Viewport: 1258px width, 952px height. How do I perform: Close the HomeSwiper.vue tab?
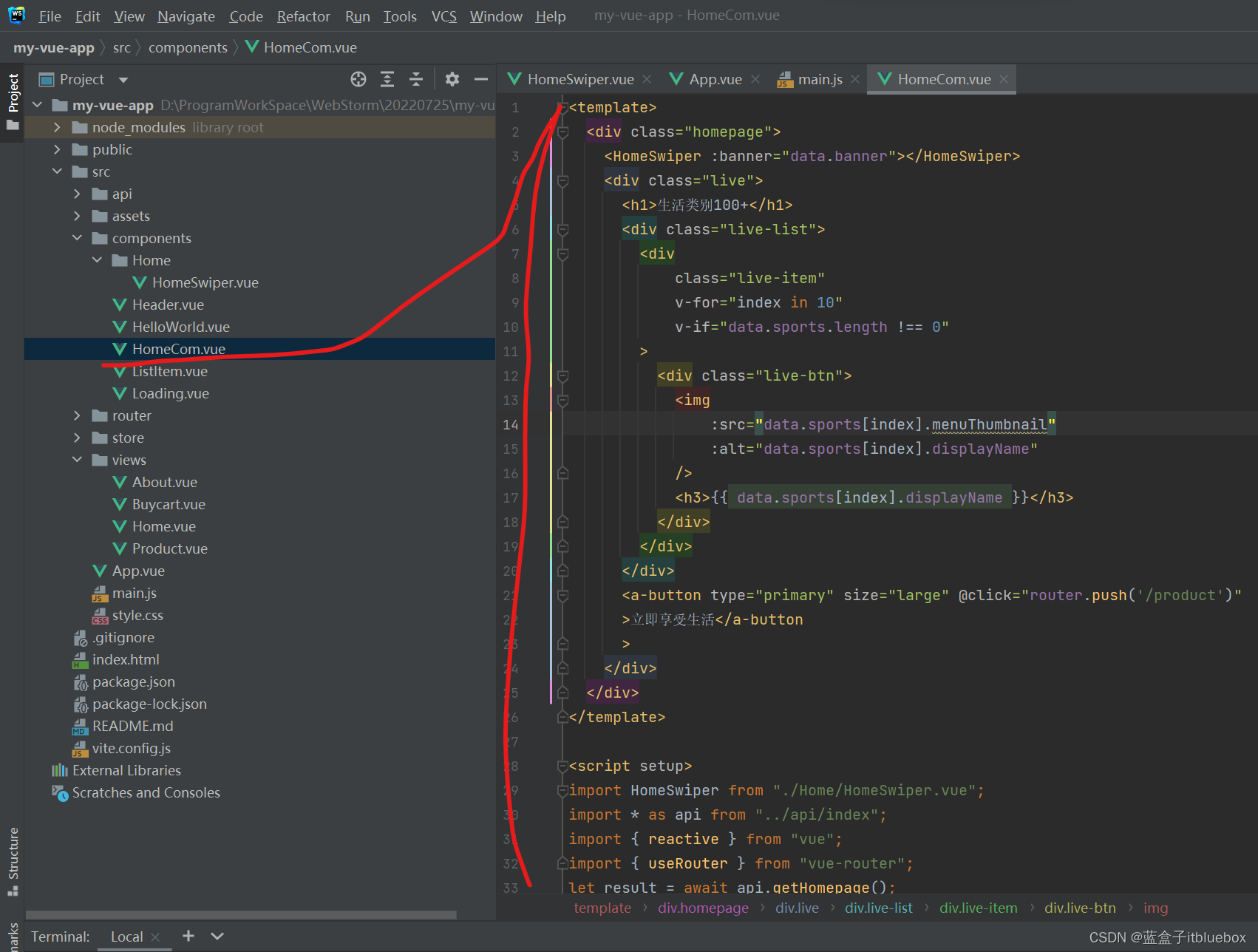click(x=647, y=79)
